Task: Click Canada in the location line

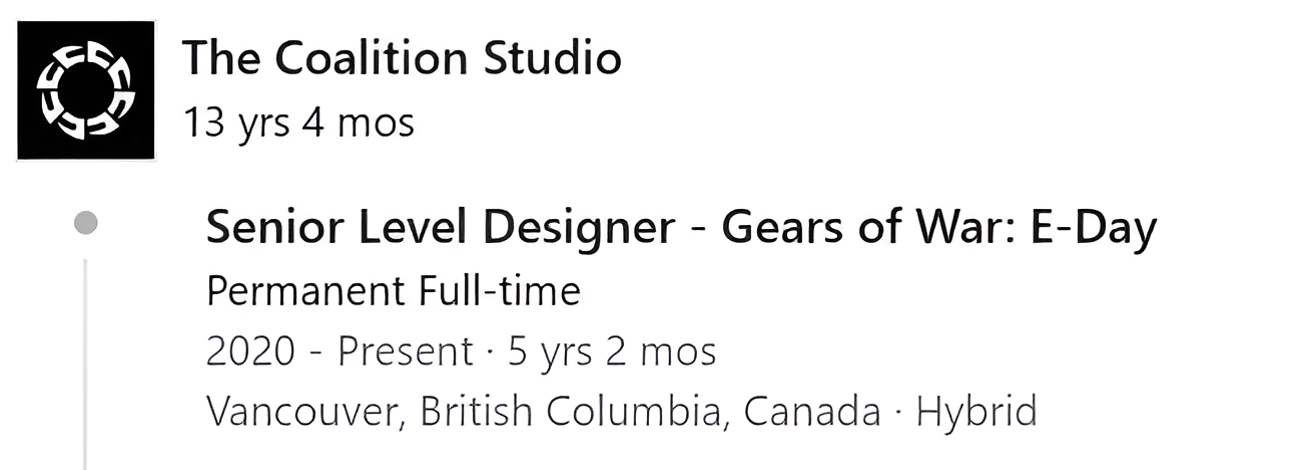Action: [813, 412]
